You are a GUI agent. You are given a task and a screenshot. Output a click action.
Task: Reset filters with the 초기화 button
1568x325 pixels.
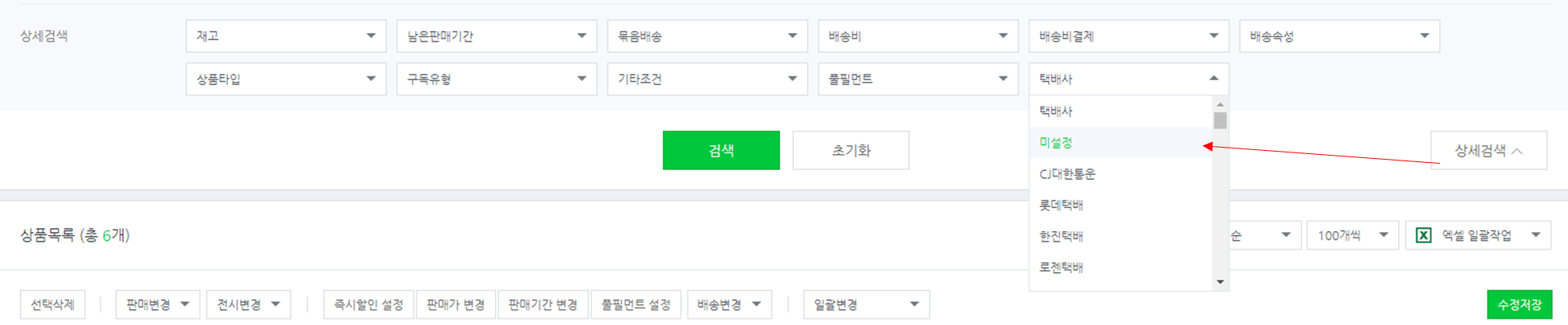(851, 150)
